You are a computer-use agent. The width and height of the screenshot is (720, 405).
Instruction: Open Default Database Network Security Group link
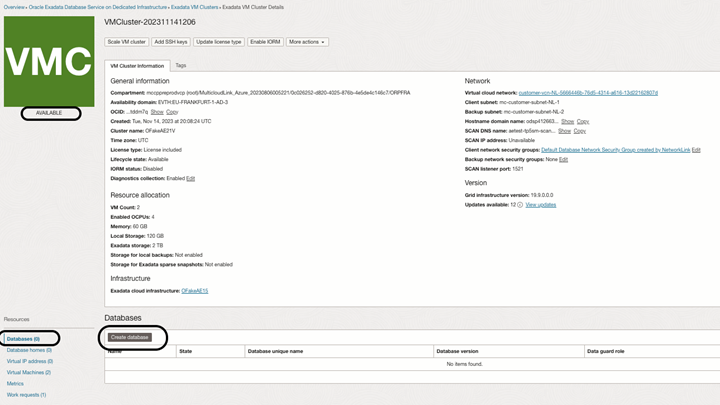tap(616, 150)
